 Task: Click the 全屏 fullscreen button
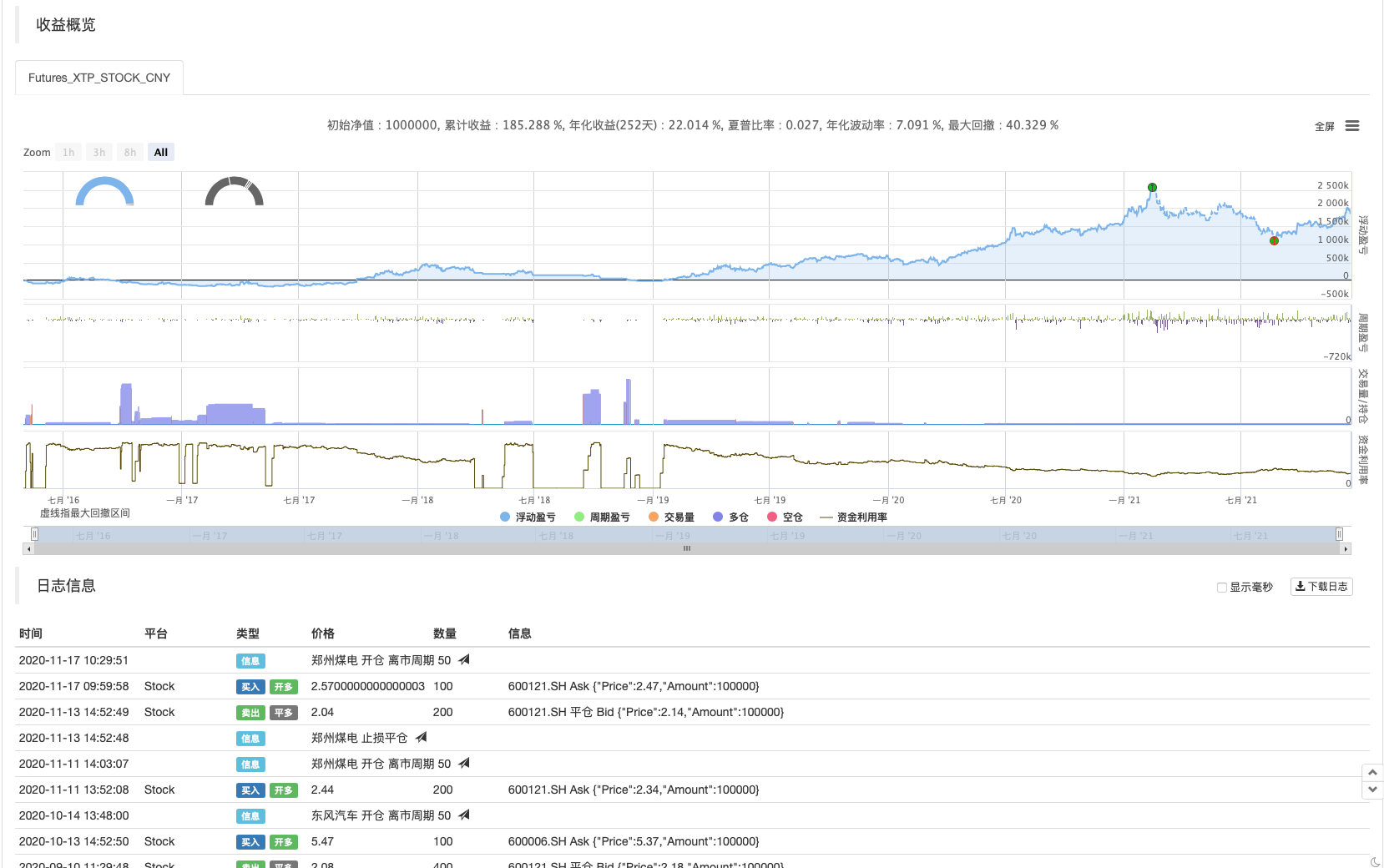[x=1324, y=127]
